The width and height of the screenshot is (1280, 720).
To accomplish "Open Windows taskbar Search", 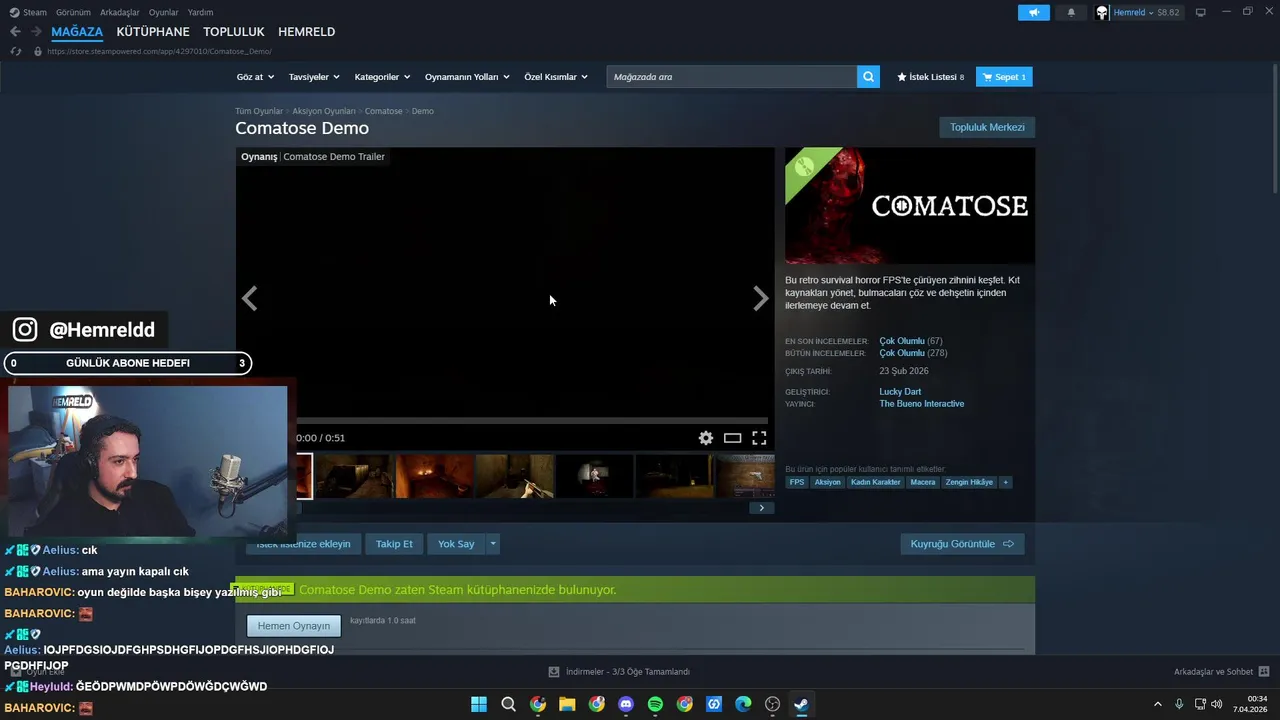I will 508,704.
